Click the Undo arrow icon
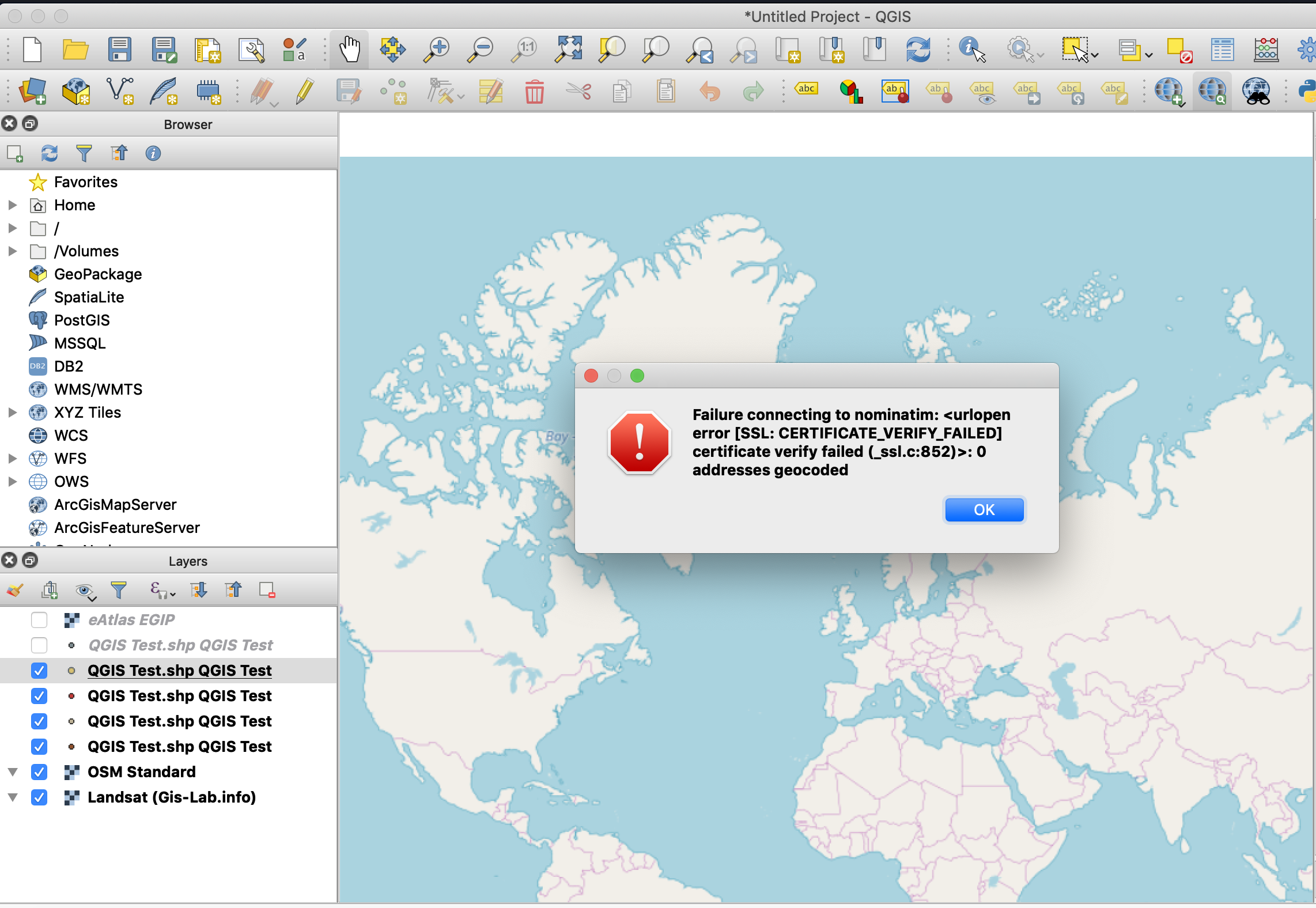The height and width of the screenshot is (908, 1316). click(710, 91)
